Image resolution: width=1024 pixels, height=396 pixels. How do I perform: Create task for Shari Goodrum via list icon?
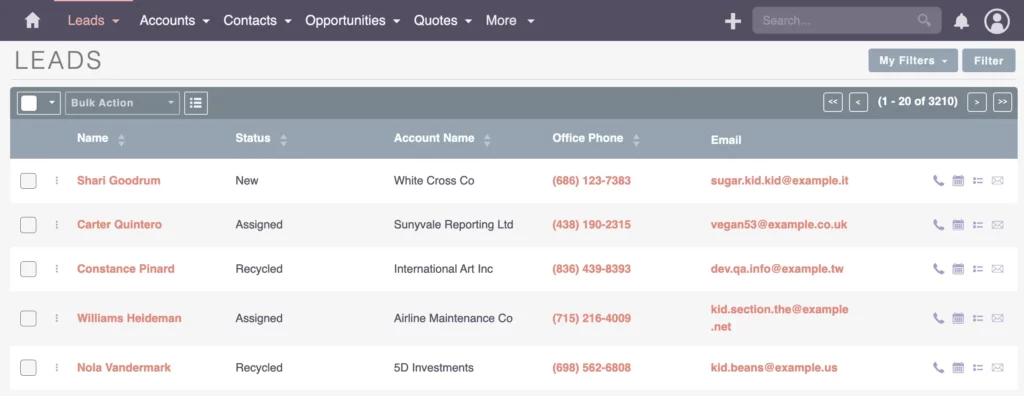(x=978, y=180)
